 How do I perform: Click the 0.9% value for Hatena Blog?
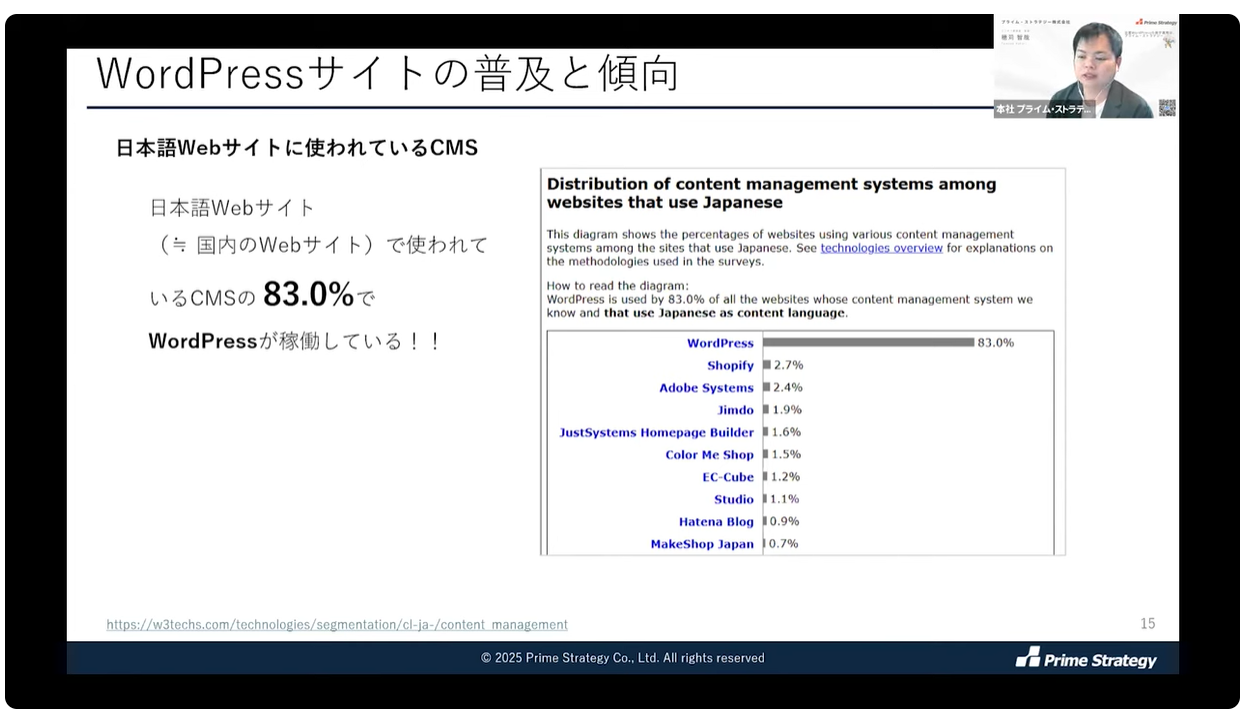point(784,522)
